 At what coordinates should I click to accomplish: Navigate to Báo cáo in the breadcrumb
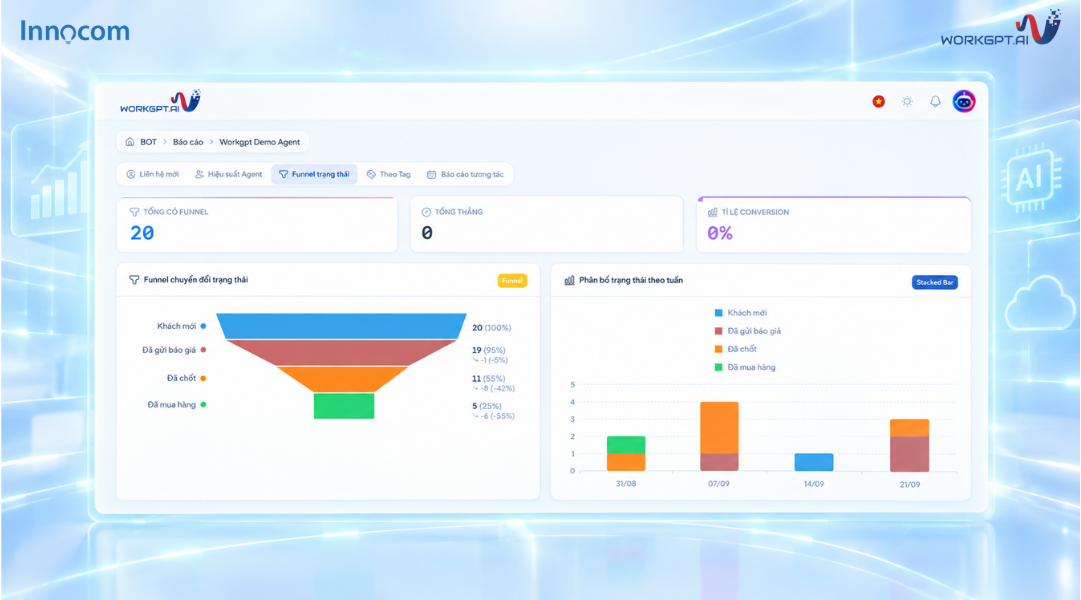tap(188, 142)
